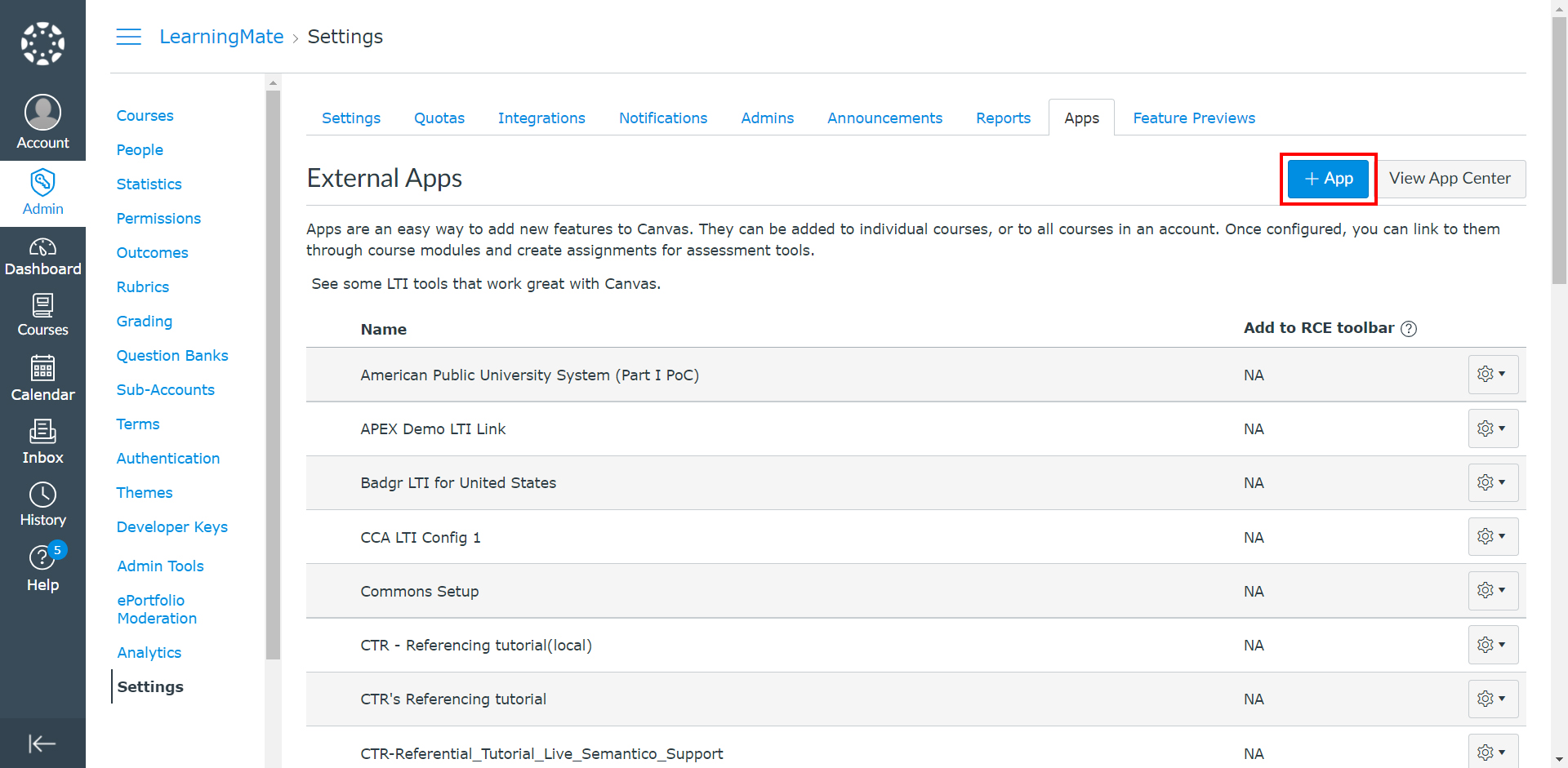This screenshot has height=768, width=1568.
Task: Open gear menu for CTR - Referencing tutorial(local)
Action: tap(1493, 645)
